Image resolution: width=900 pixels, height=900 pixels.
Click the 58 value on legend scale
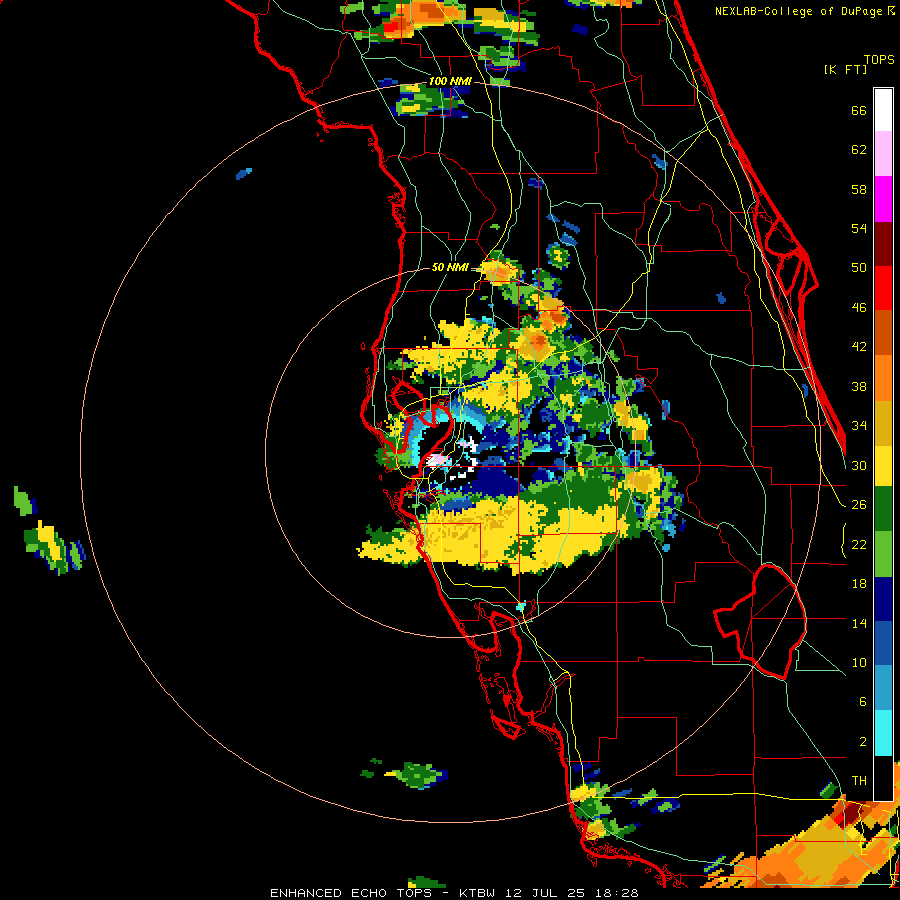(859, 189)
